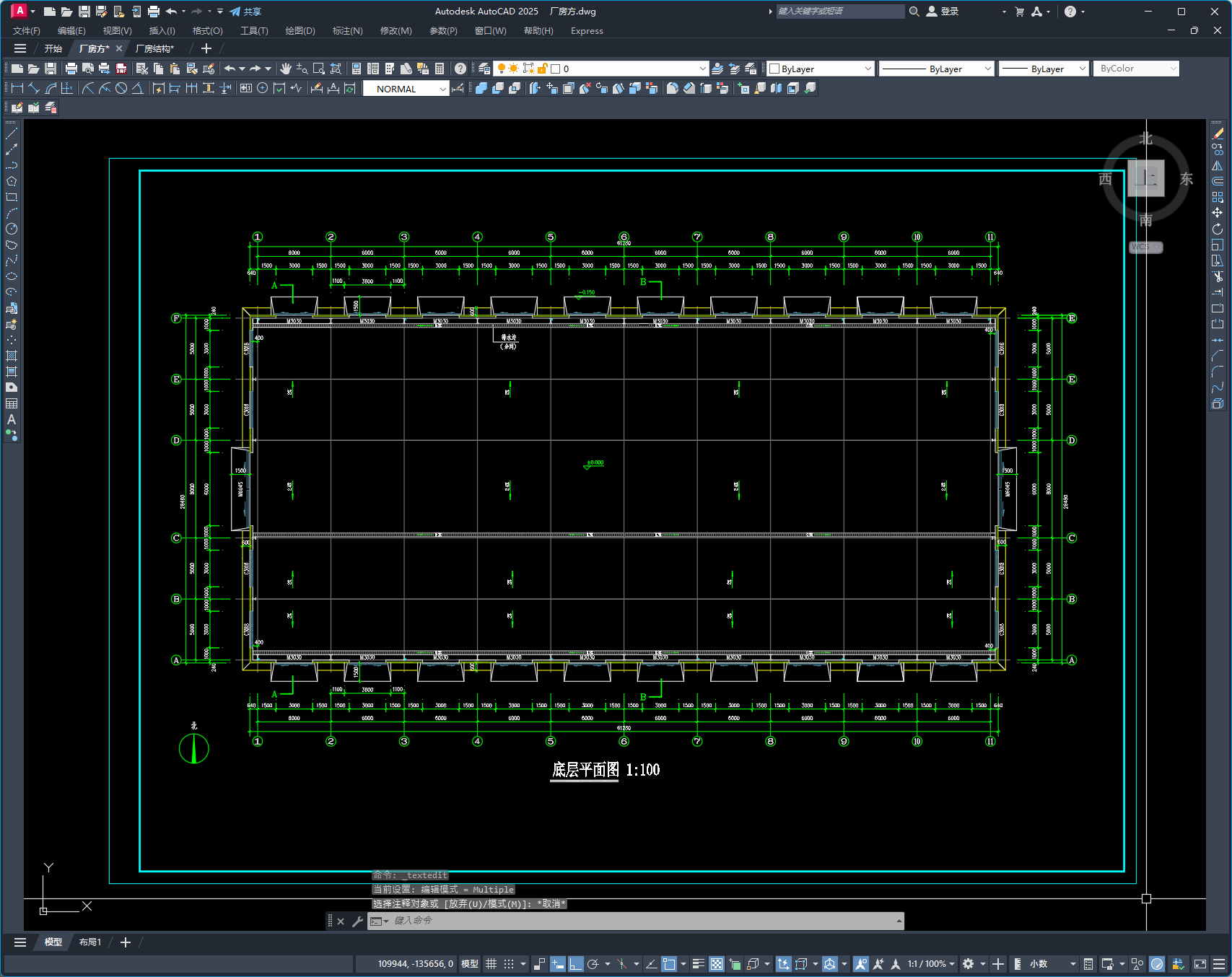
Task: Click the layer color swatch in layer toolbar
Action: tap(556, 69)
